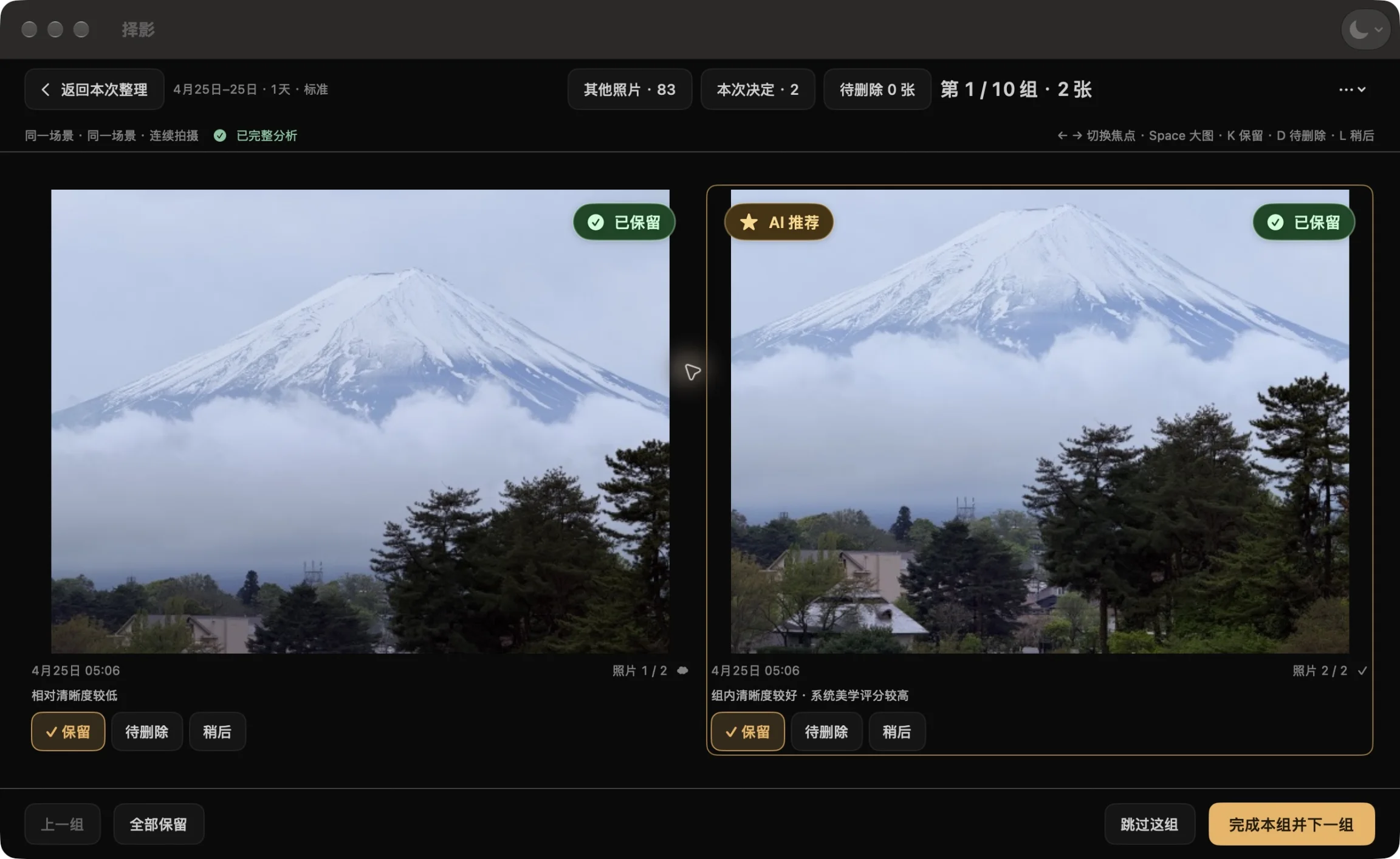Expand the three-dot more options menu

1352,89
